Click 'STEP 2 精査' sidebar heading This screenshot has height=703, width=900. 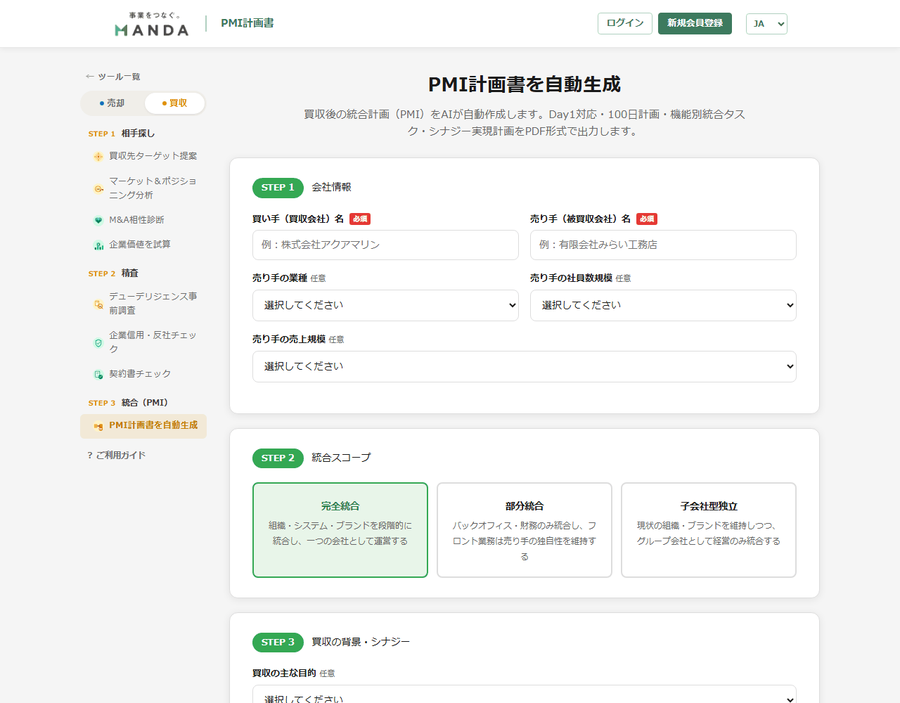(x=113, y=273)
